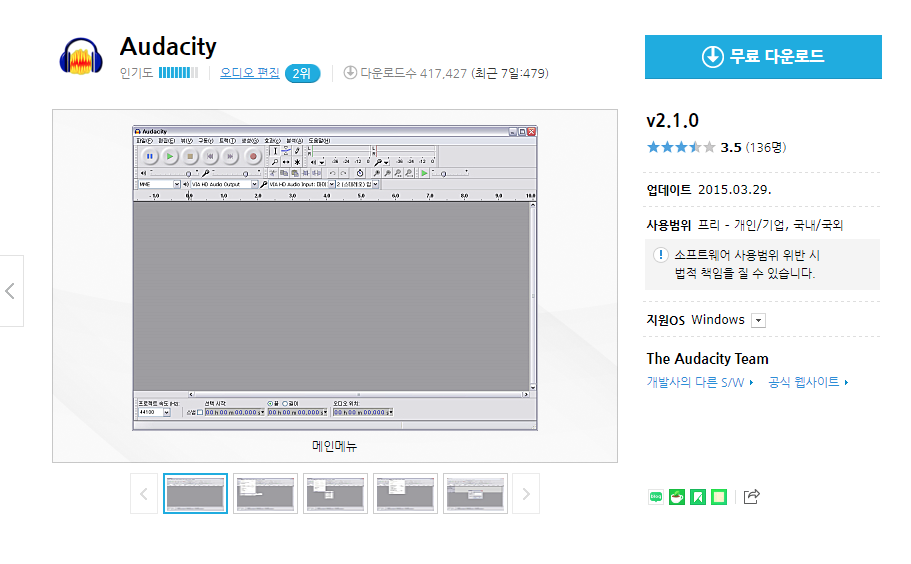Click Skip to End in the Audacity preview
911x564 pixels.
tap(230, 156)
